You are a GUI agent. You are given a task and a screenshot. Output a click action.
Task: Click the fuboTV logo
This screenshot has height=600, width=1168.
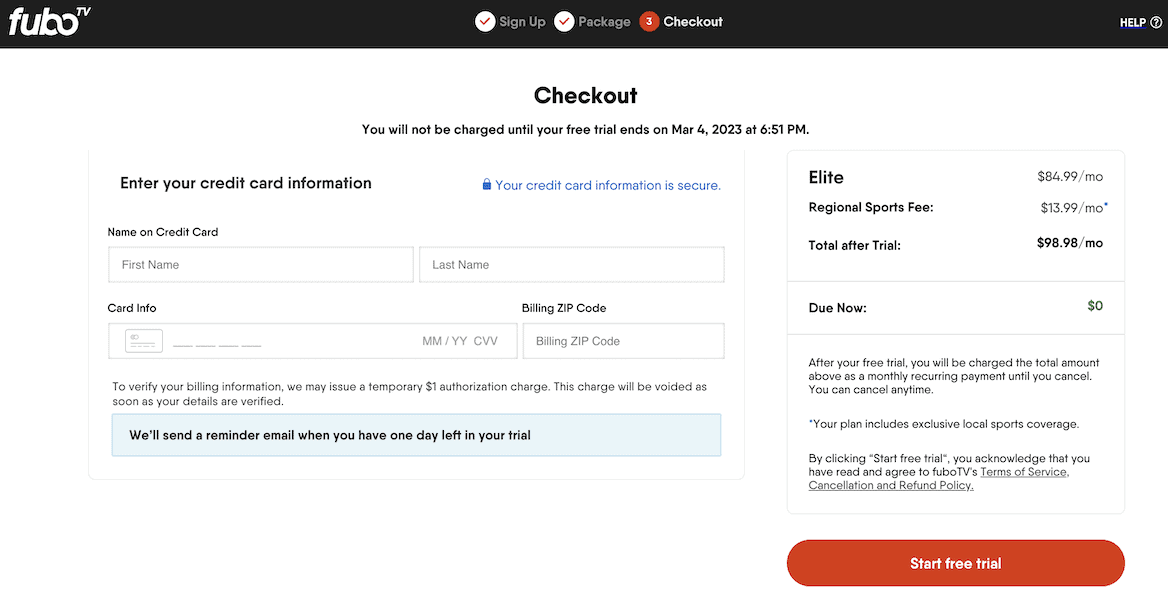(49, 22)
